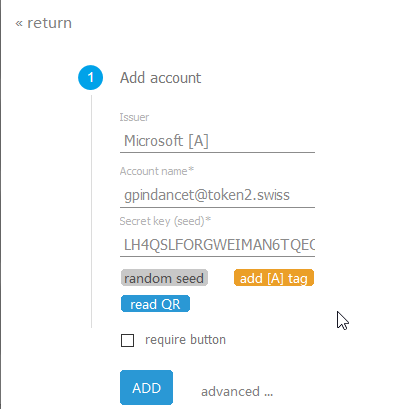Submit the account with ADD button
Screen dimensions: 419x409
click(x=146, y=388)
